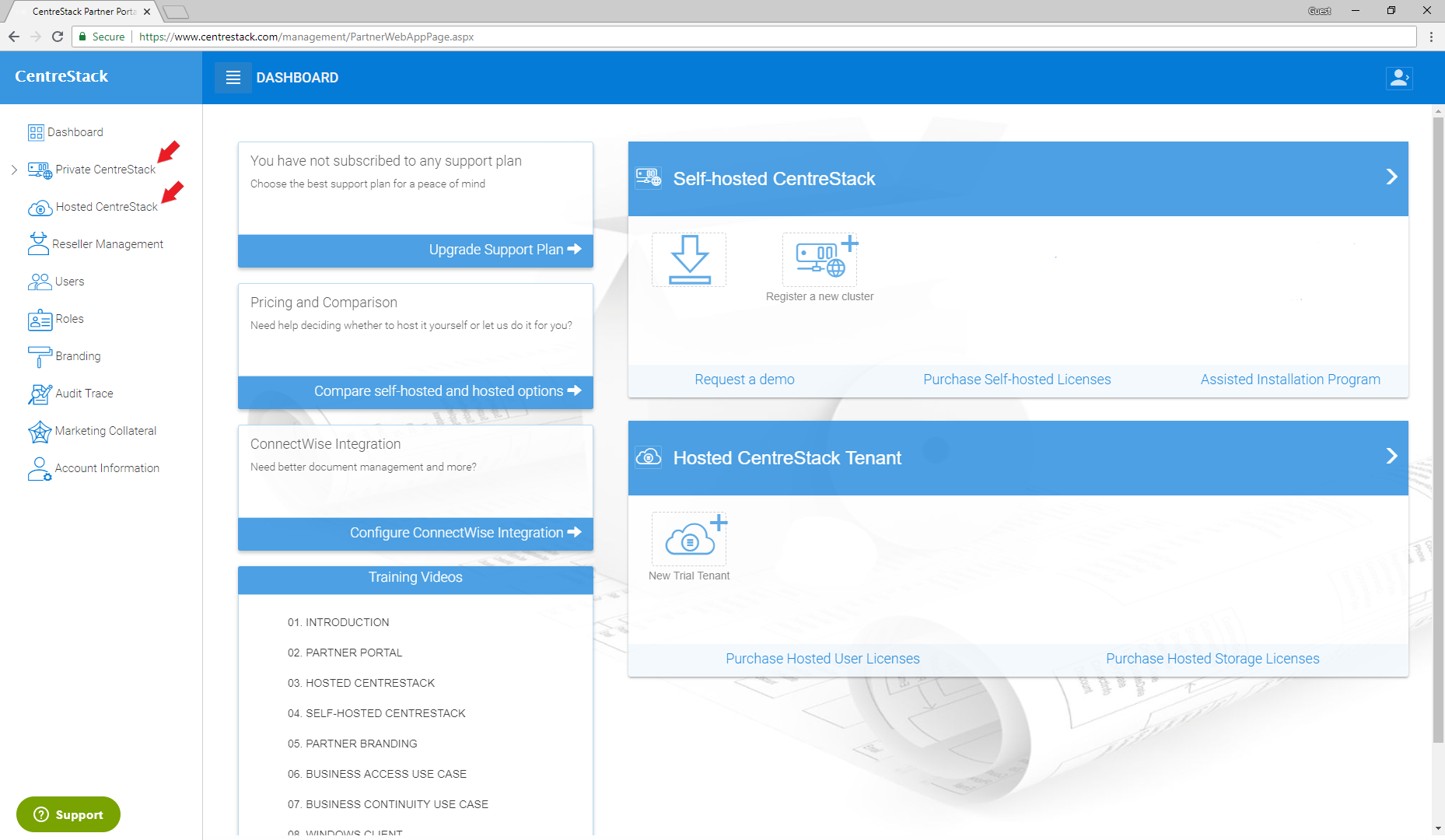Viewport: 1445px width, 840px height.
Task: Click the server icon in Self-hosted CentreStack header
Action: click(649, 178)
